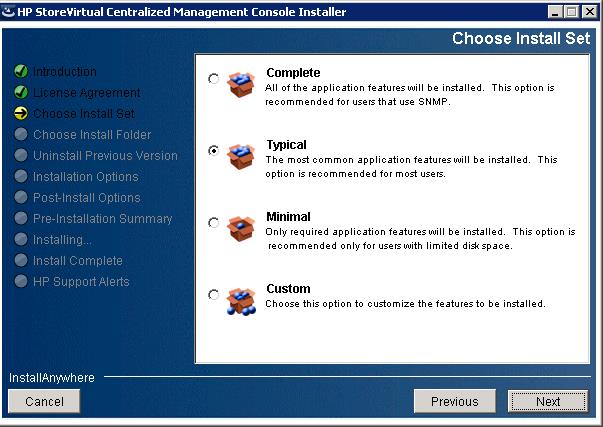Image resolution: width=603 pixels, height=427 pixels.
Task: Click 'Post-Install Options' step label
Action: 87,197
